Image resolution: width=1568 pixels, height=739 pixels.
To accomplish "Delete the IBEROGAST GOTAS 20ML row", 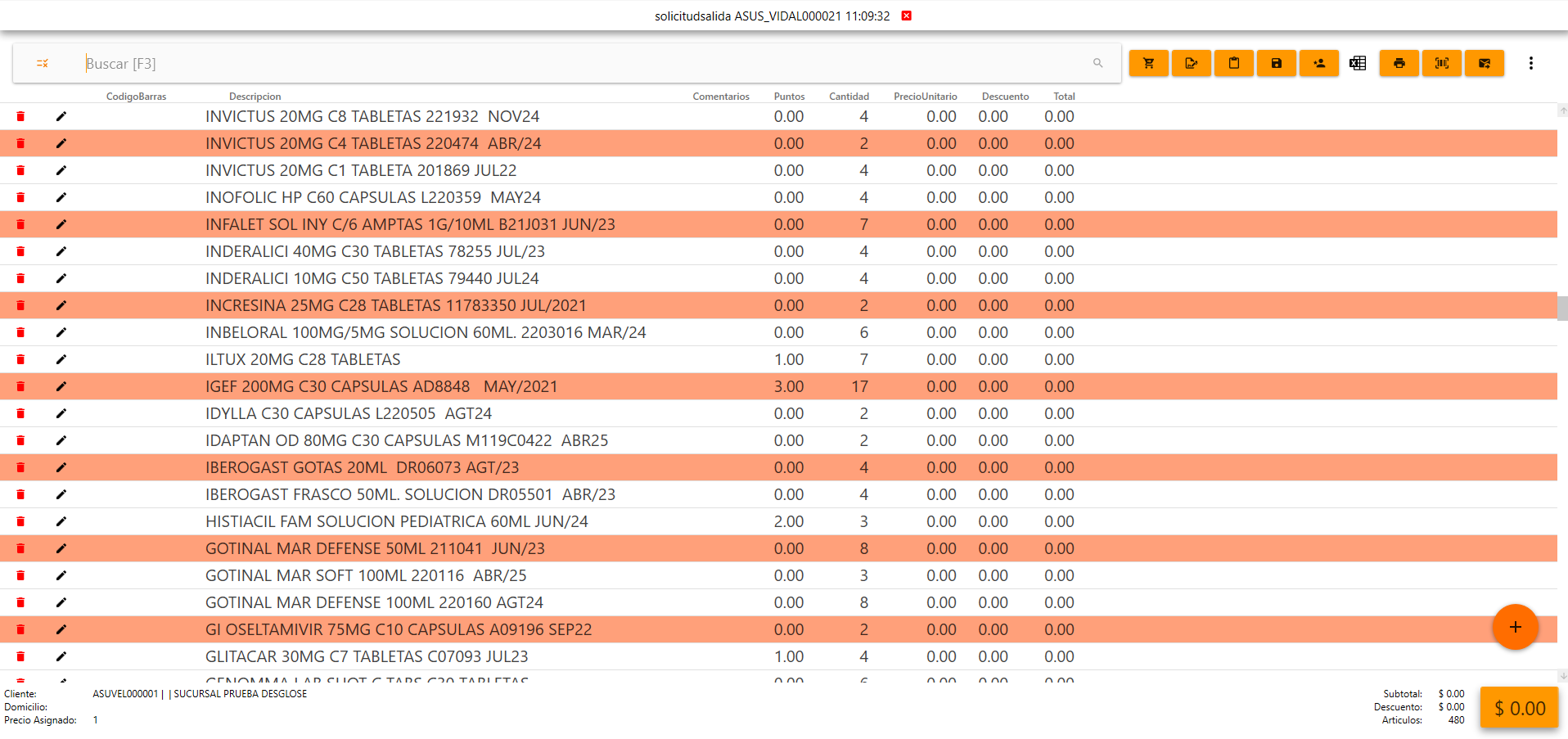I will [20, 467].
